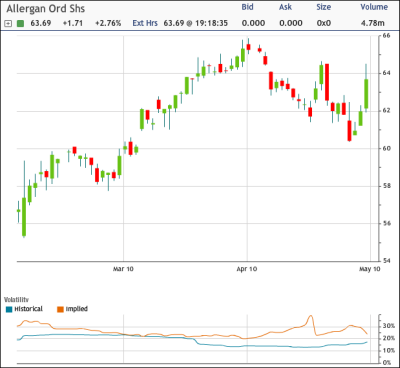The image size is (400, 368).
Task: Click the 30% volatility axis label
Action: [x=389, y=326]
